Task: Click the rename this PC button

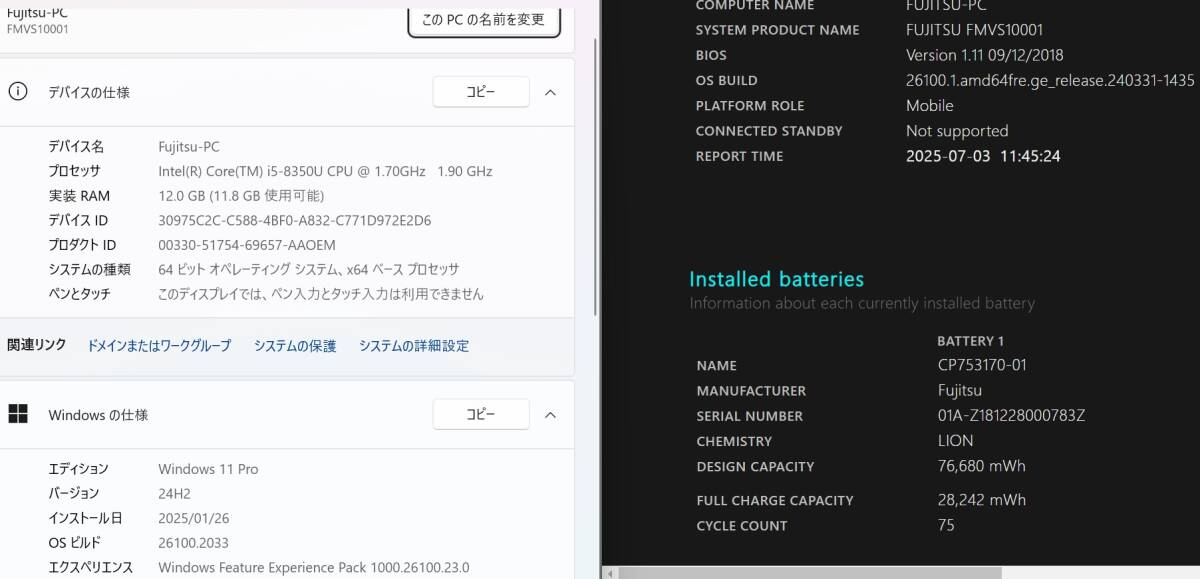Action: [x=484, y=19]
